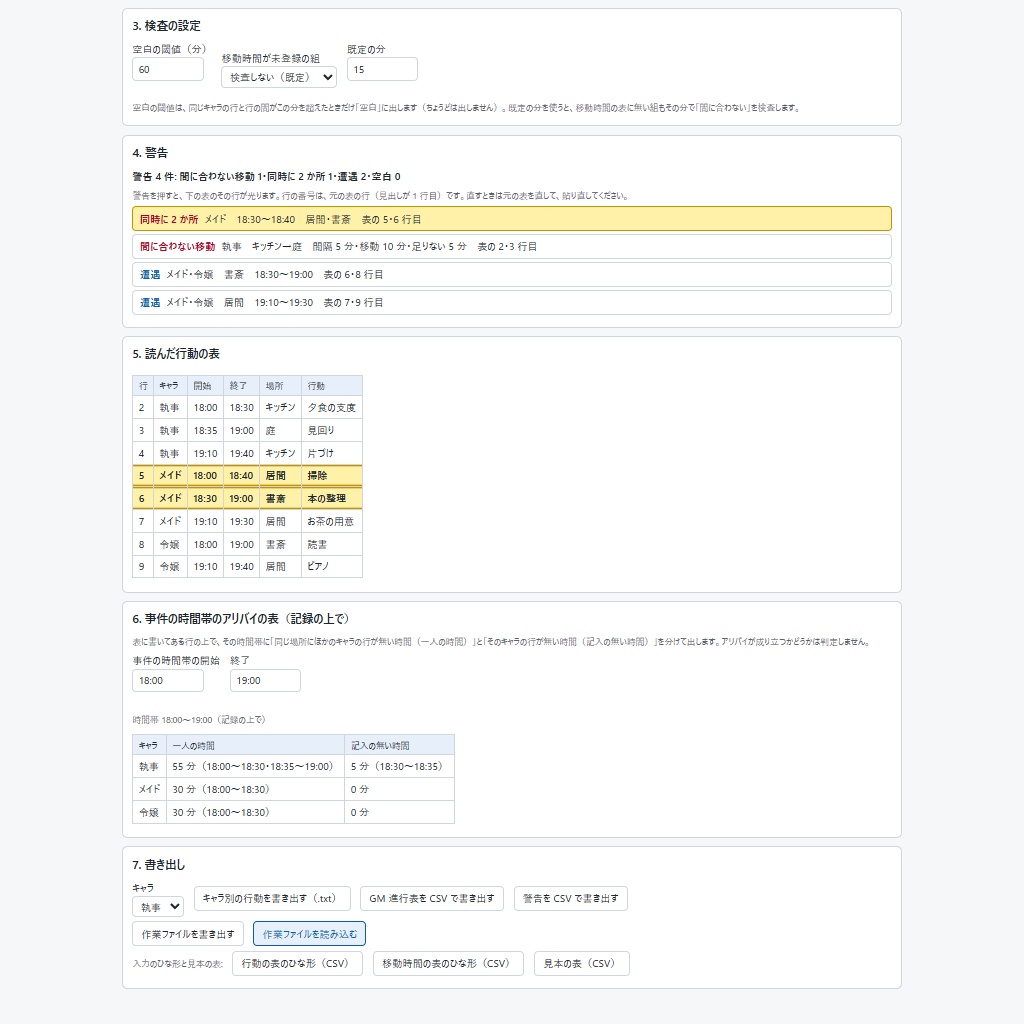Open the 移動時間が未登録の組 dropdown
Image resolution: width=1024 pixels, height=1024 pixels.
click(279, 77)
